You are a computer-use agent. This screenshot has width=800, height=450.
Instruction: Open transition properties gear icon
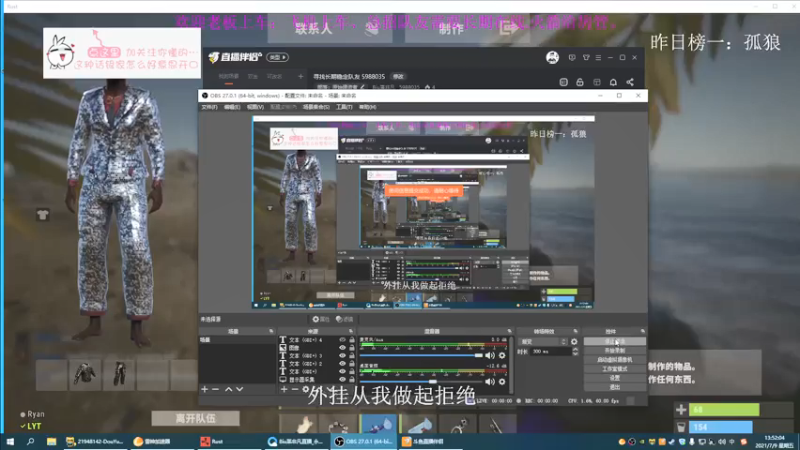pos(574,341)
